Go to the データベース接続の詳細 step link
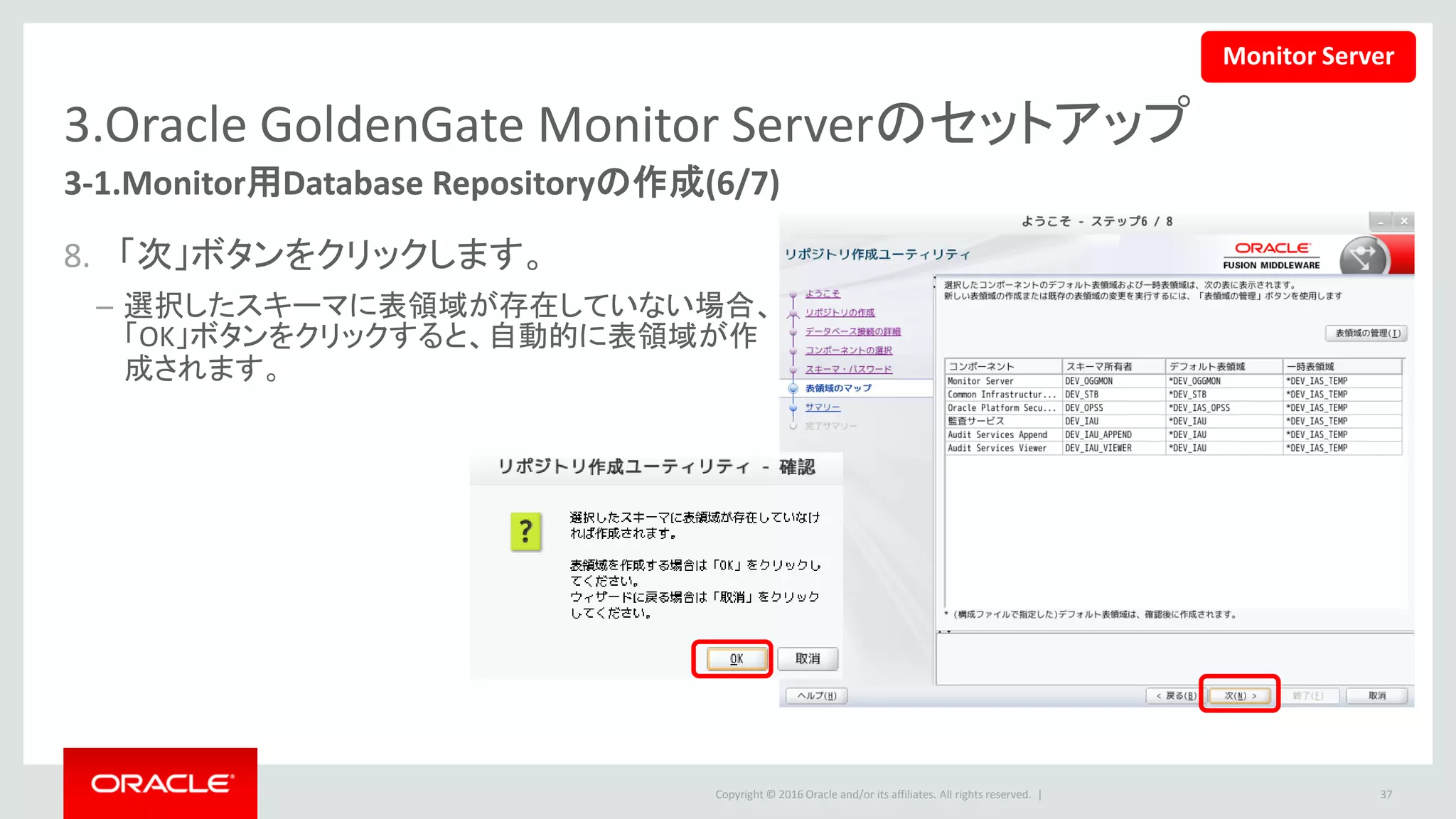 852,331
